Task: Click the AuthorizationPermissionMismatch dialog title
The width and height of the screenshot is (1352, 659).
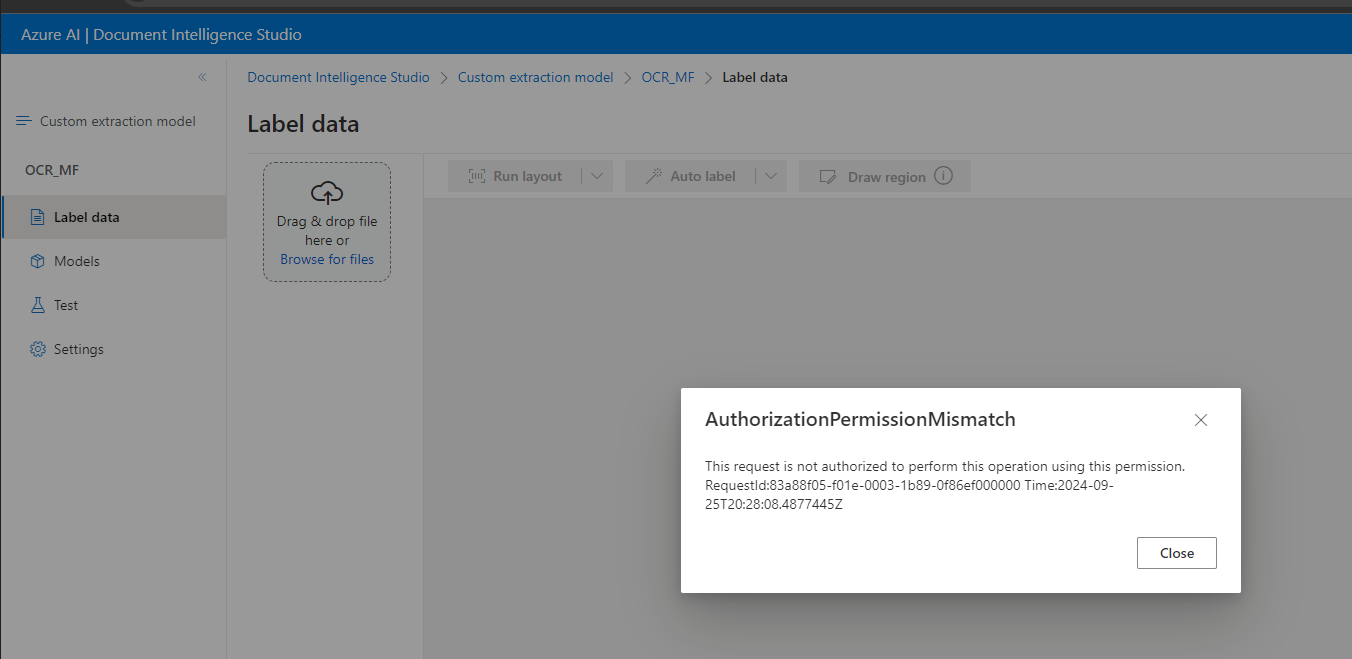Action: pyautogui.click(x=860, y=420)
